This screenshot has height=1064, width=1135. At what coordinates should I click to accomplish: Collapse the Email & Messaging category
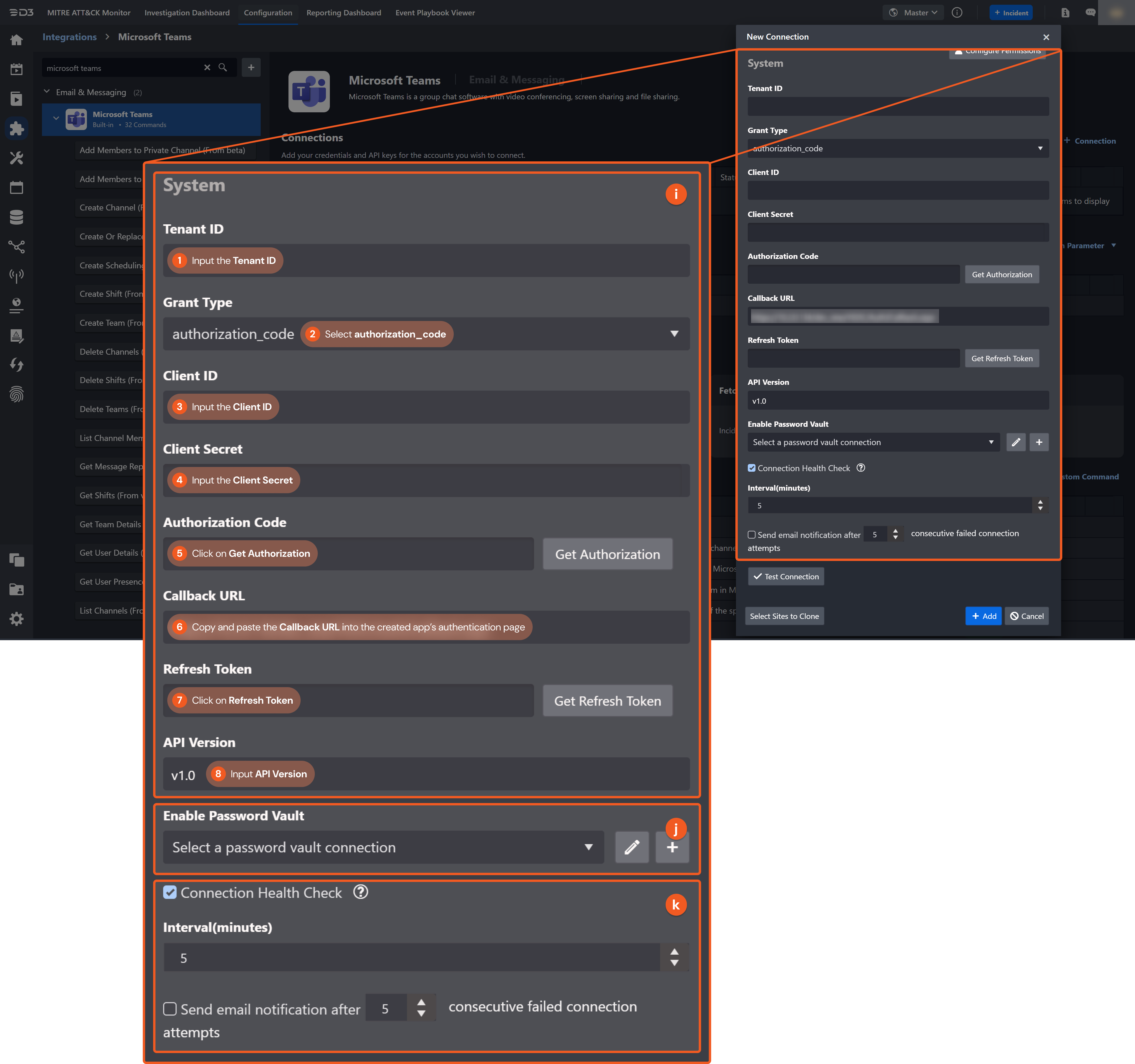[x=47, y=92]
